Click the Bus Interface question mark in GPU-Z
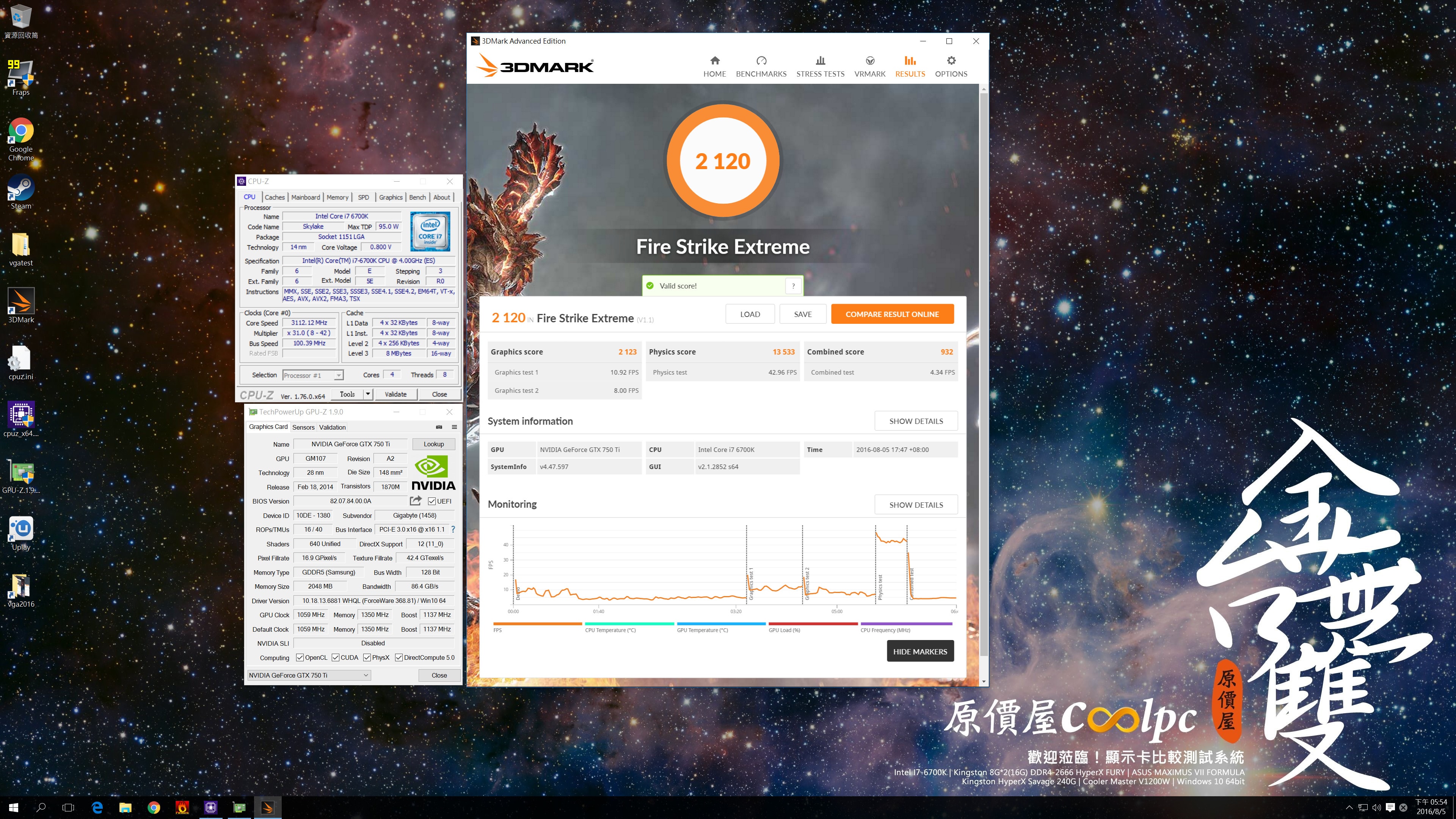 pyautogui.click(x=453, y=530)
